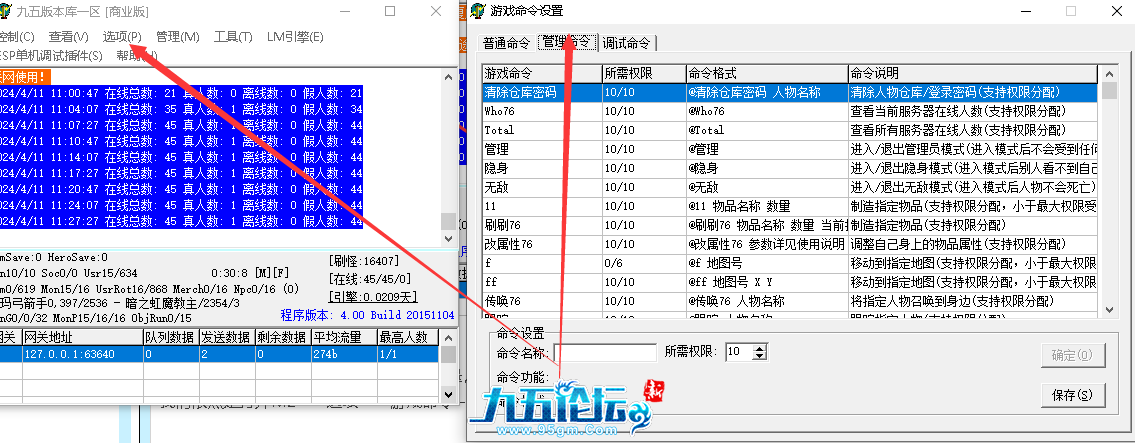Open the 管理(M) menu
1135x443 pixels.
178,36
